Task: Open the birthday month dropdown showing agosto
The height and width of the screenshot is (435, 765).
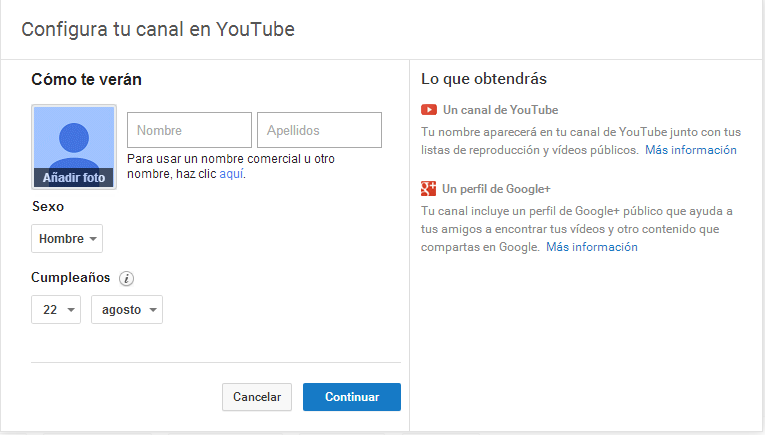Action: point(127,310)
